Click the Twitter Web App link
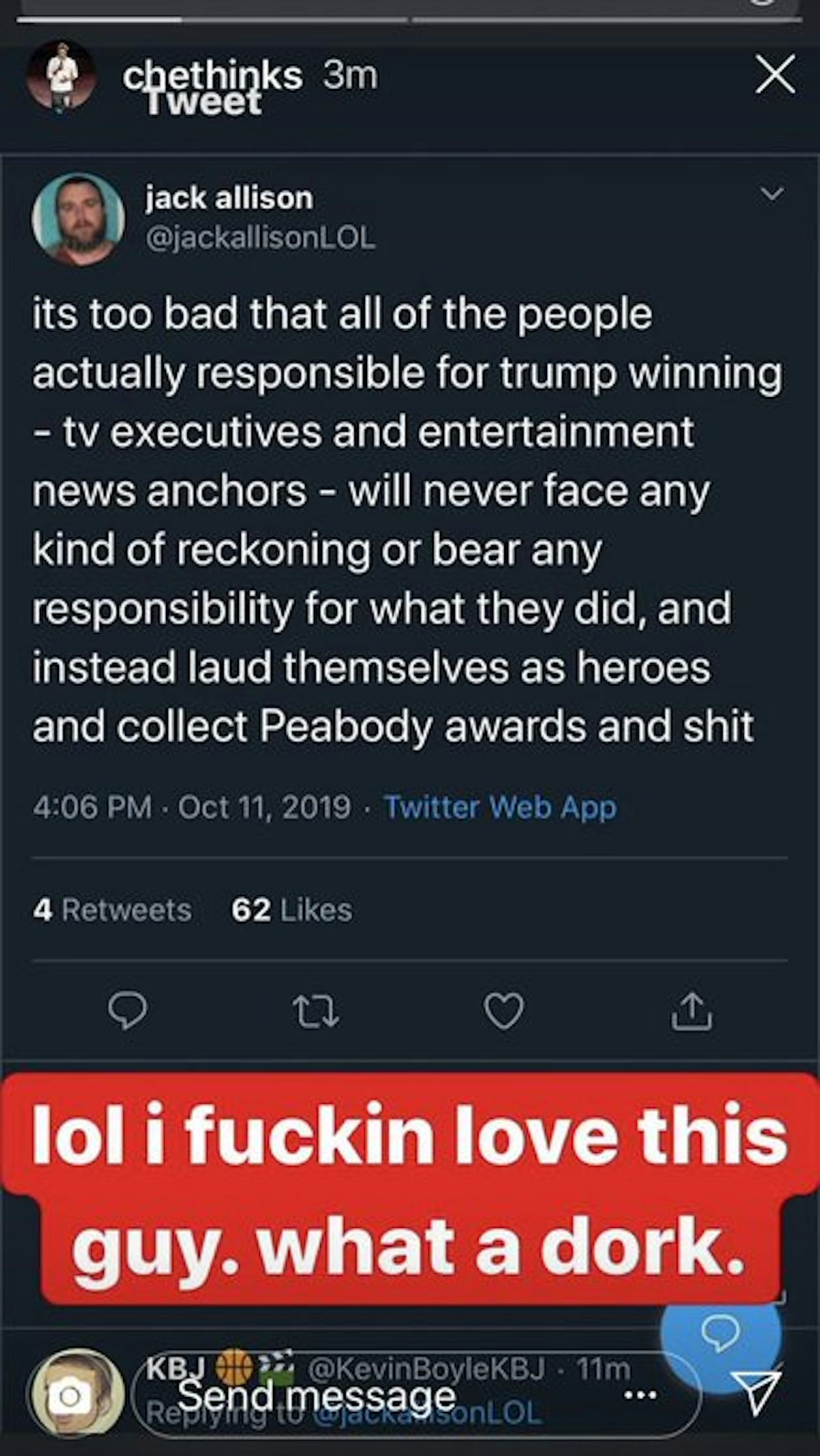The width and height of the screenshot is (820, 1456). tap(500, 807)
